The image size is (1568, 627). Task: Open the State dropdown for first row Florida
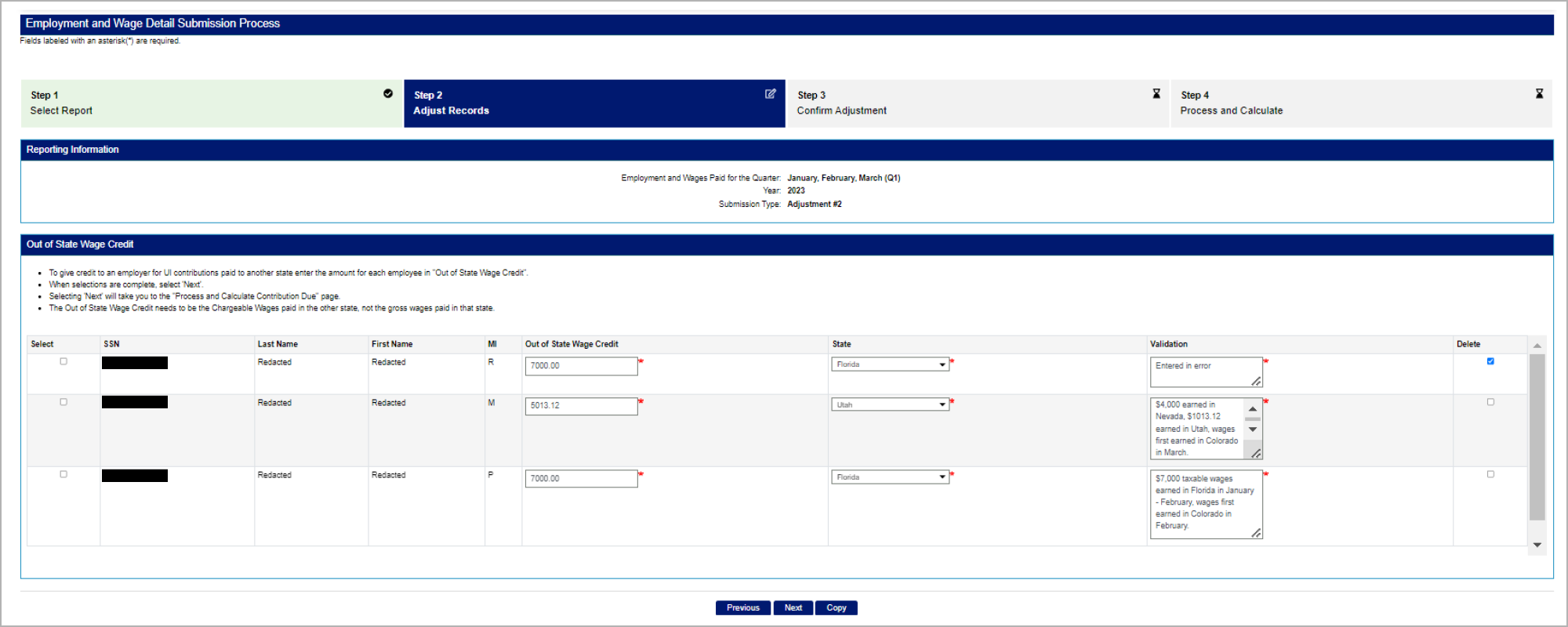[890, 364]
